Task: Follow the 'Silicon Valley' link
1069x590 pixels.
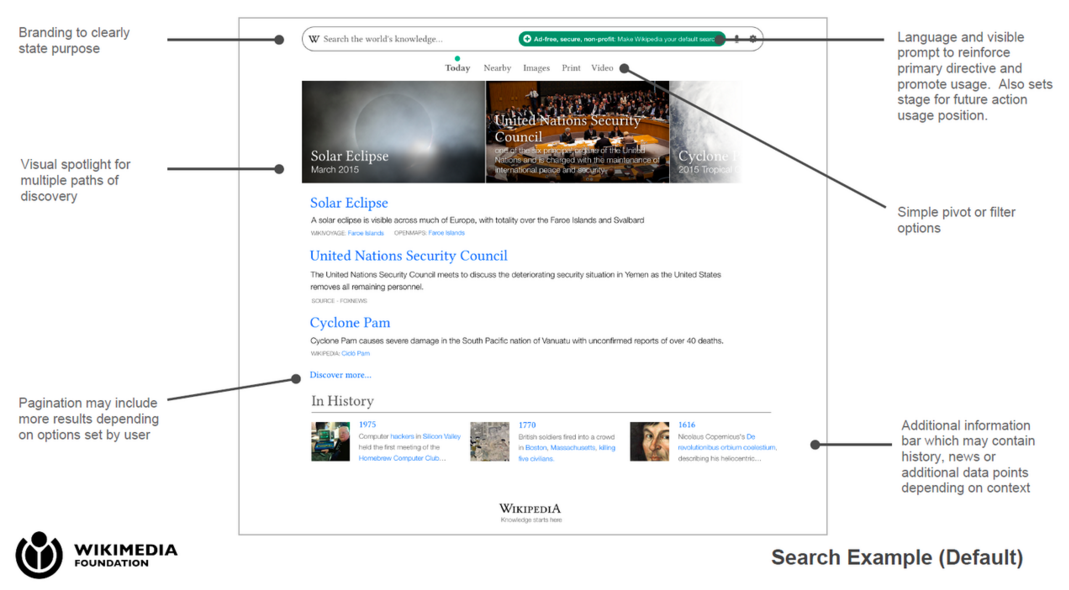Action: coord(442,437)
